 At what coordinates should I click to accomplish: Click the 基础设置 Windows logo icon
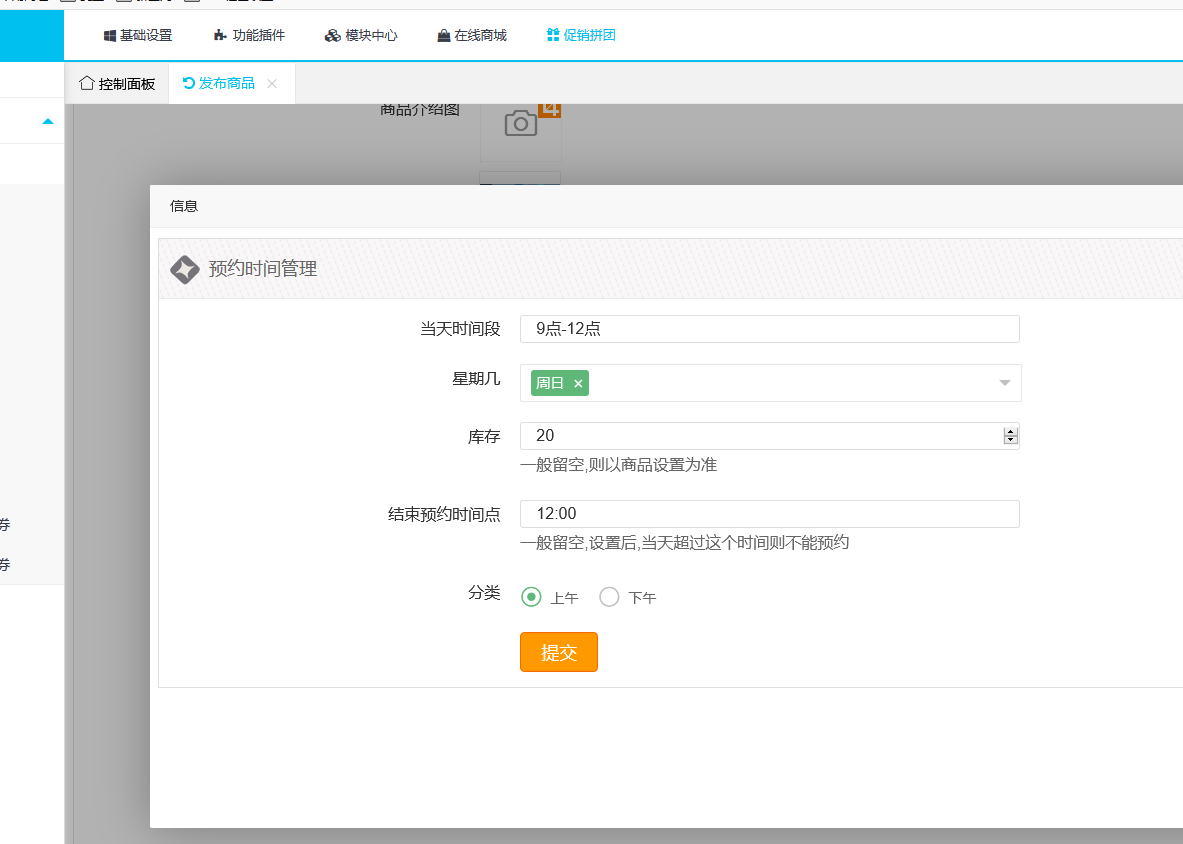tap(110, 36)
